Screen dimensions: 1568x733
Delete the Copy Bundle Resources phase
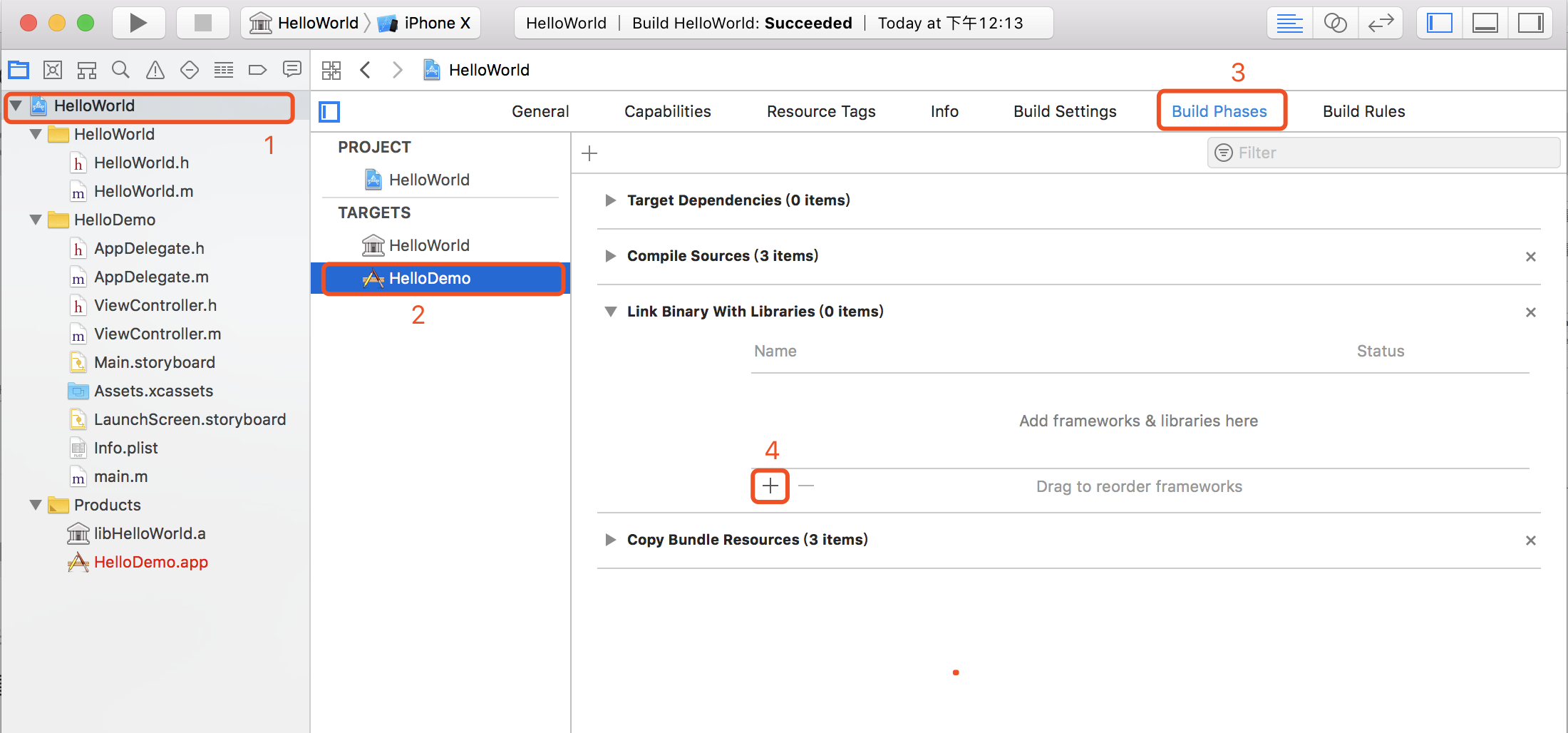(1530, 540)
